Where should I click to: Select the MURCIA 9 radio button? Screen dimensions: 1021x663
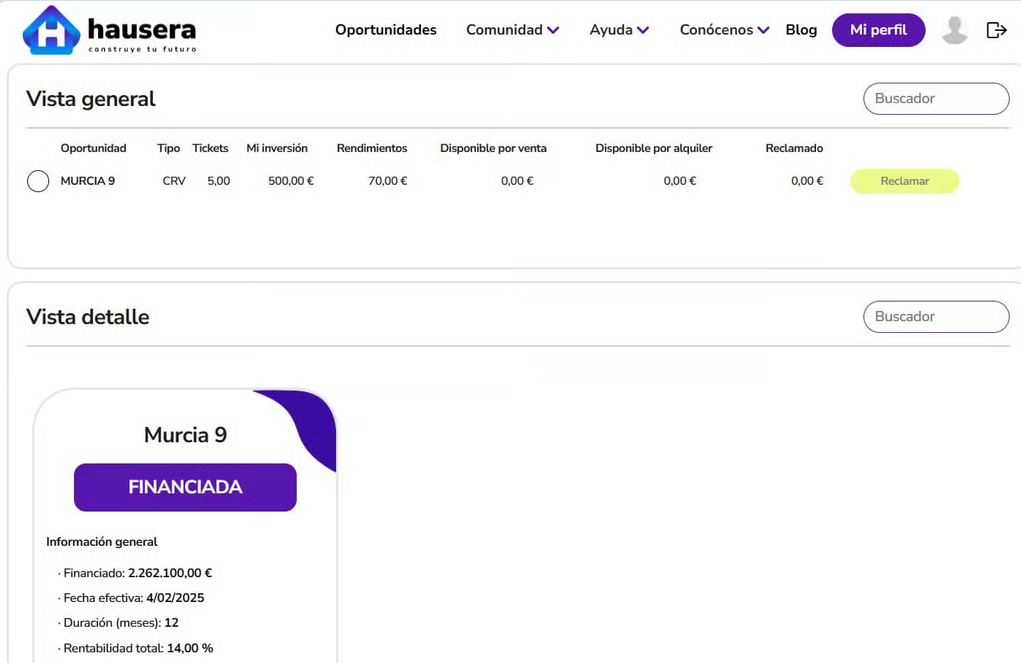(38, 181)
